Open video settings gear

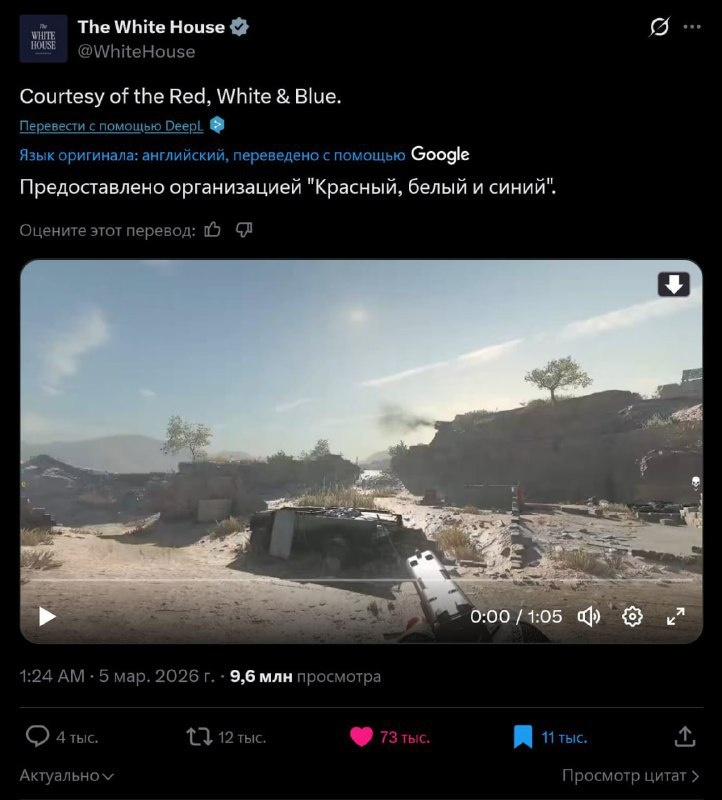tap(632, 616)
